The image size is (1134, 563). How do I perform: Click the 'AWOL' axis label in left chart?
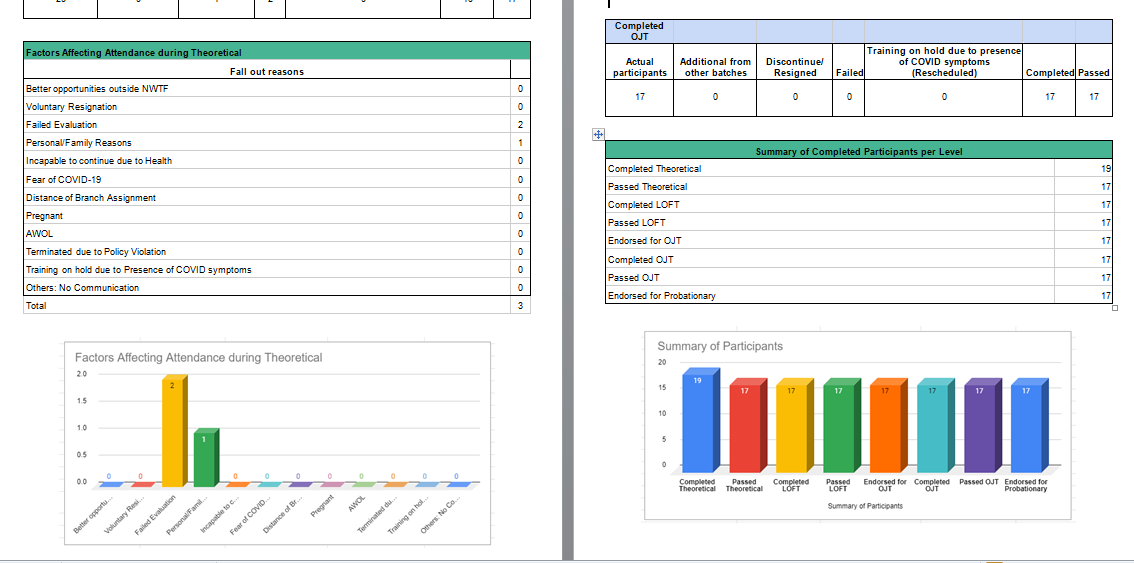point(355,503)
